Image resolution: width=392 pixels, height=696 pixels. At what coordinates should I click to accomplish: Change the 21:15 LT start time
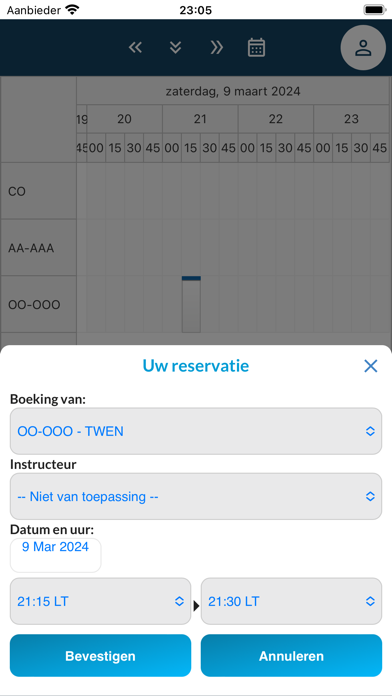click(100, 601)
